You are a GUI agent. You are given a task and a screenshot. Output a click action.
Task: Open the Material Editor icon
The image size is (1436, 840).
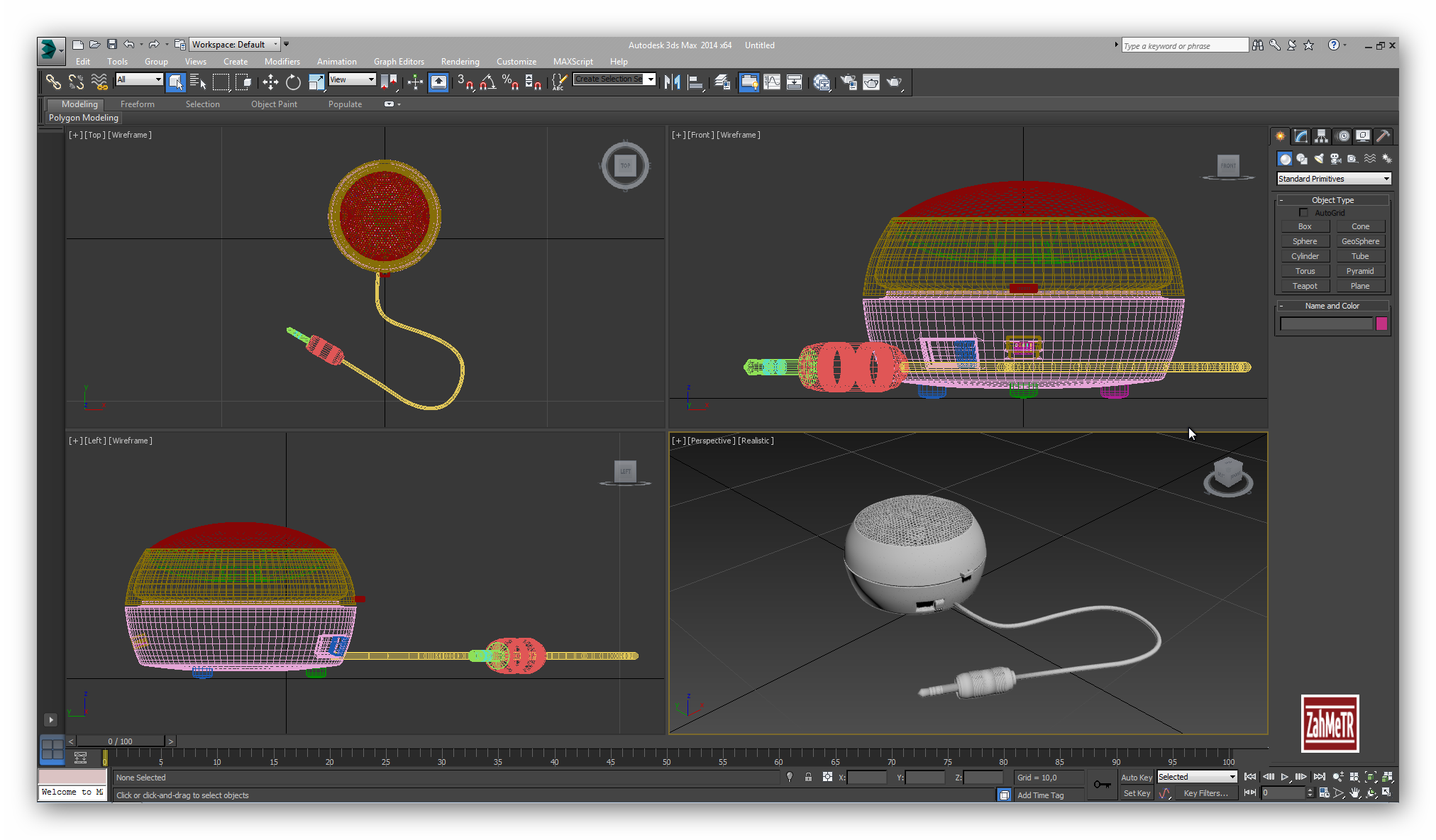coord(822,82)
